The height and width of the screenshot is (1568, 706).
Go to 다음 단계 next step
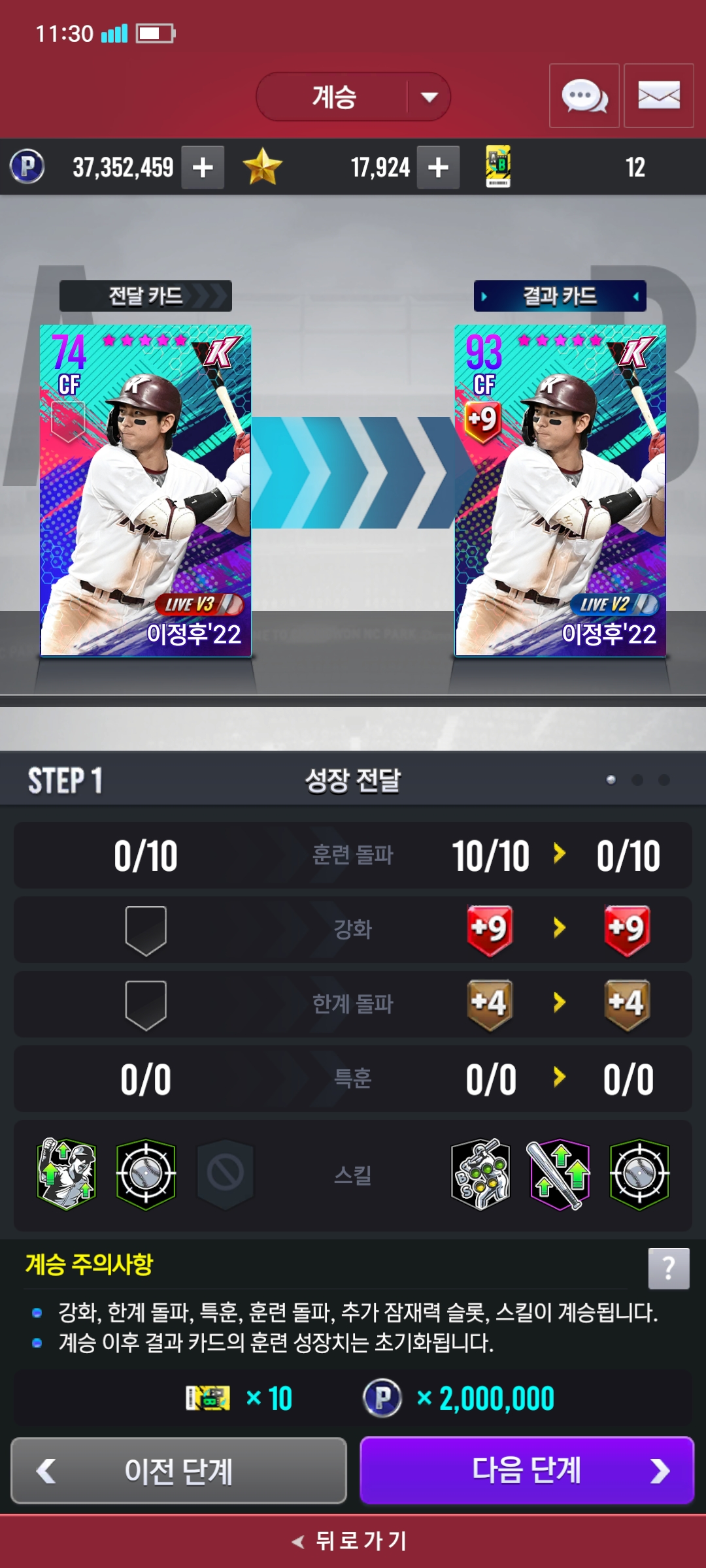tap(527, 1470)
